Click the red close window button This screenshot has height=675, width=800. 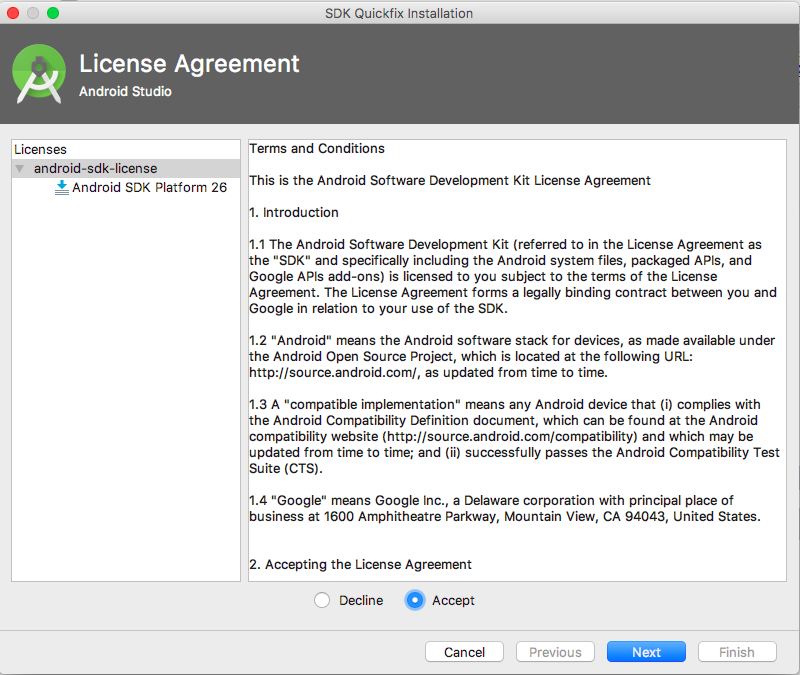13,13
